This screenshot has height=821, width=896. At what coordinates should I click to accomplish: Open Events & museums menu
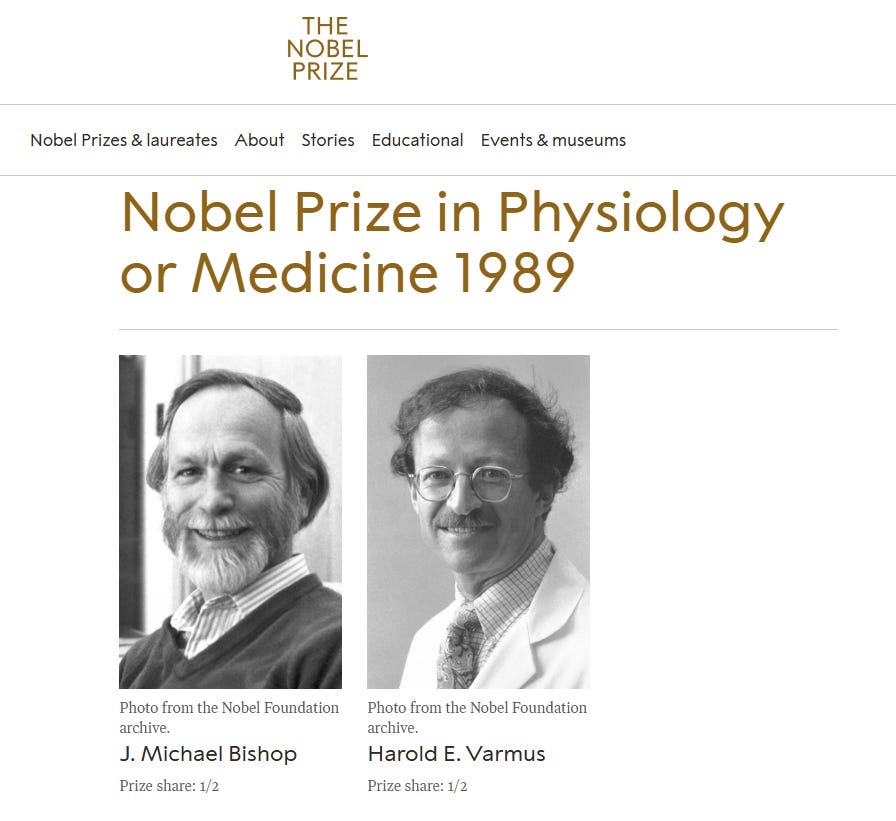553,140
